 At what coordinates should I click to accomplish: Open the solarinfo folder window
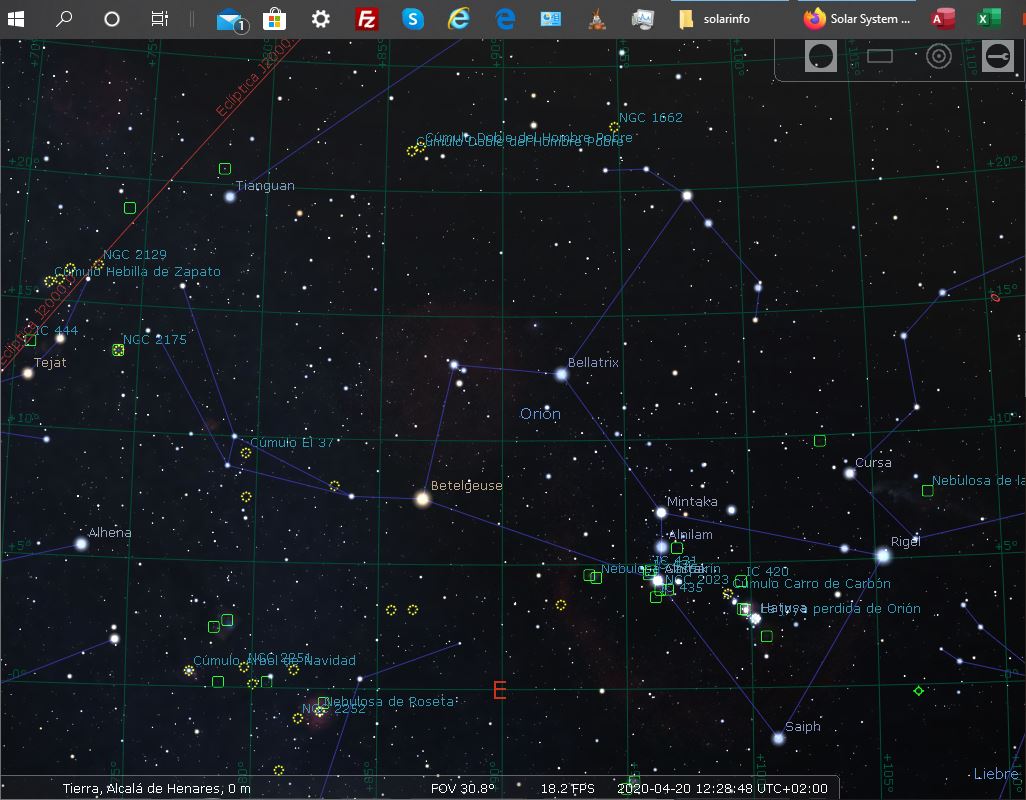pyautogui.click(x=714, y=19)
